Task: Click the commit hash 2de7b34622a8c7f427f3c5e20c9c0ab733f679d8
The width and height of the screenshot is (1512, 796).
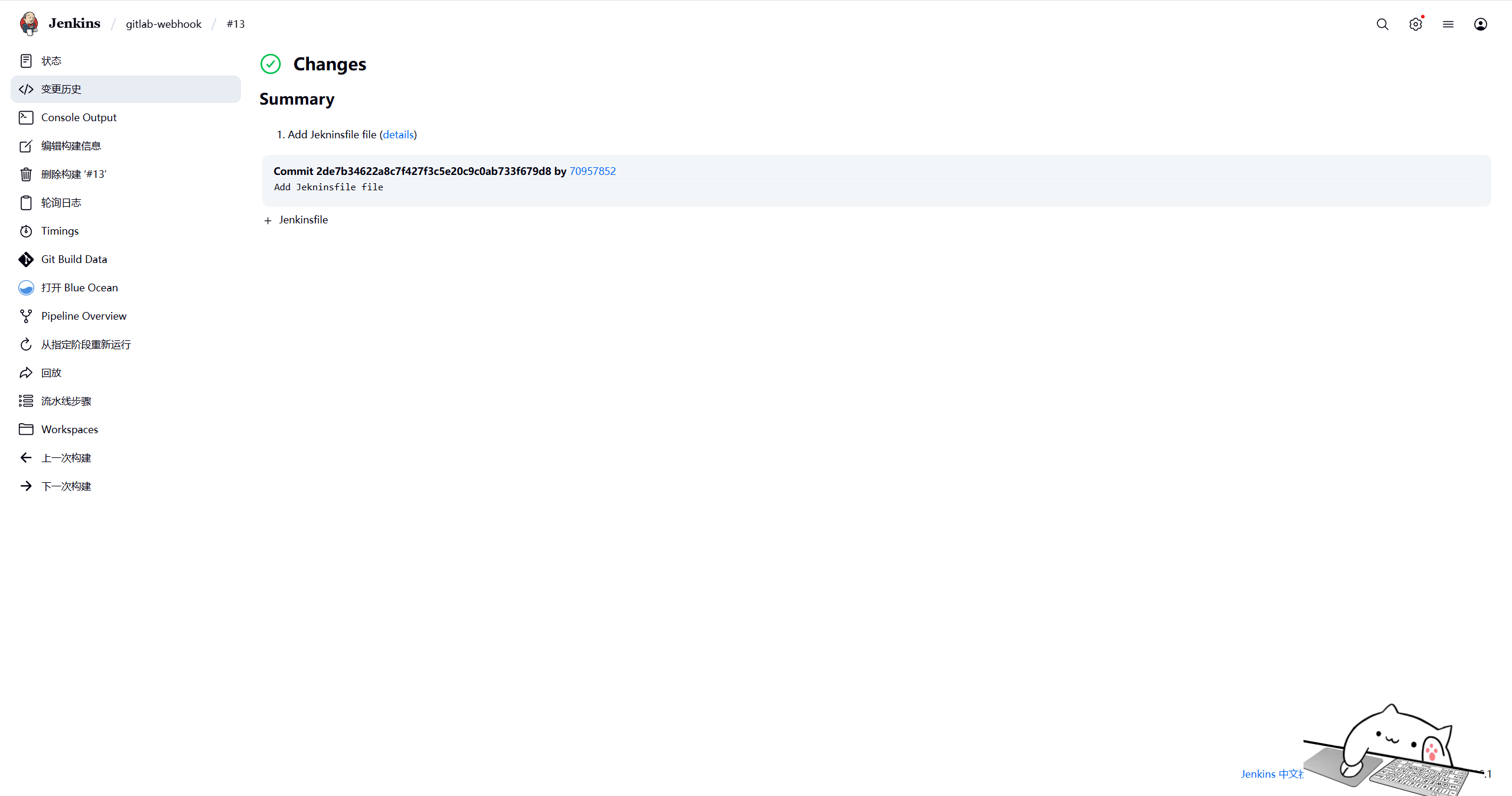Action: [434, 171]
